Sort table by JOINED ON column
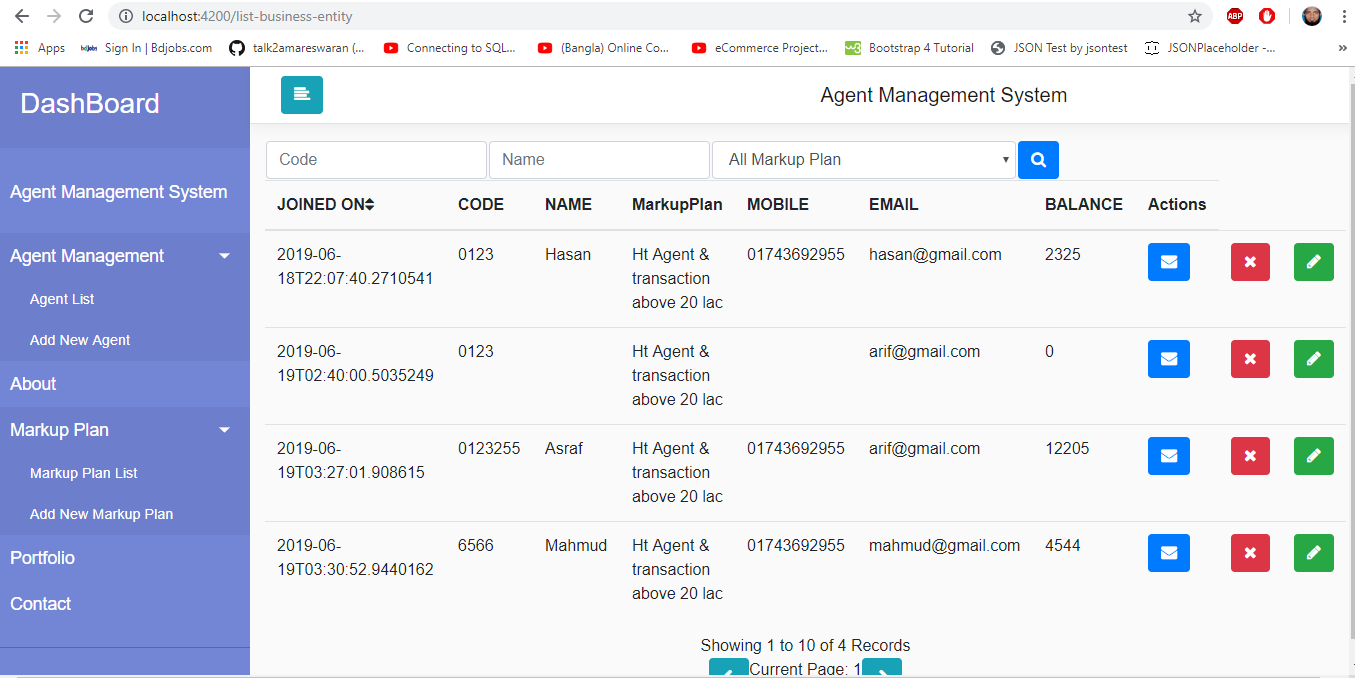 point(325,204)
